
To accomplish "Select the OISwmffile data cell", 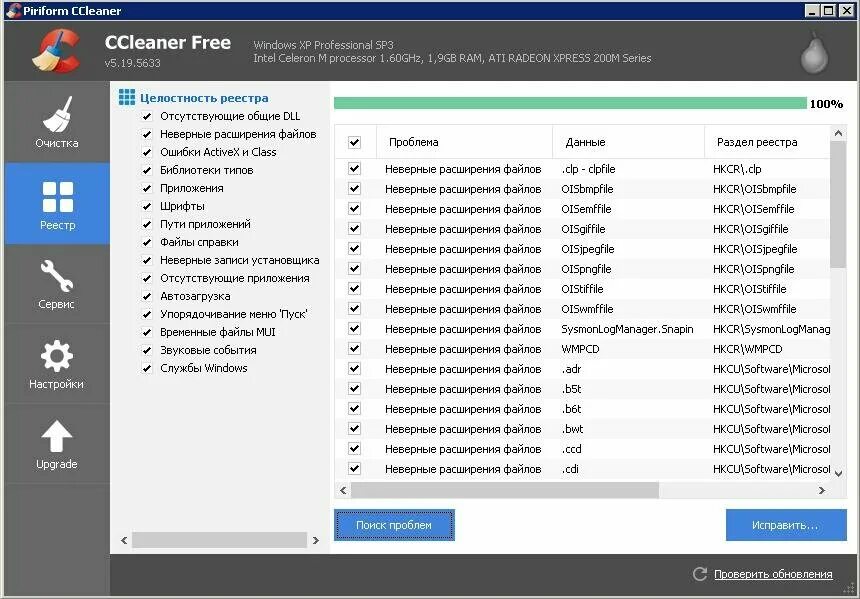I will [x=587, y=309].
